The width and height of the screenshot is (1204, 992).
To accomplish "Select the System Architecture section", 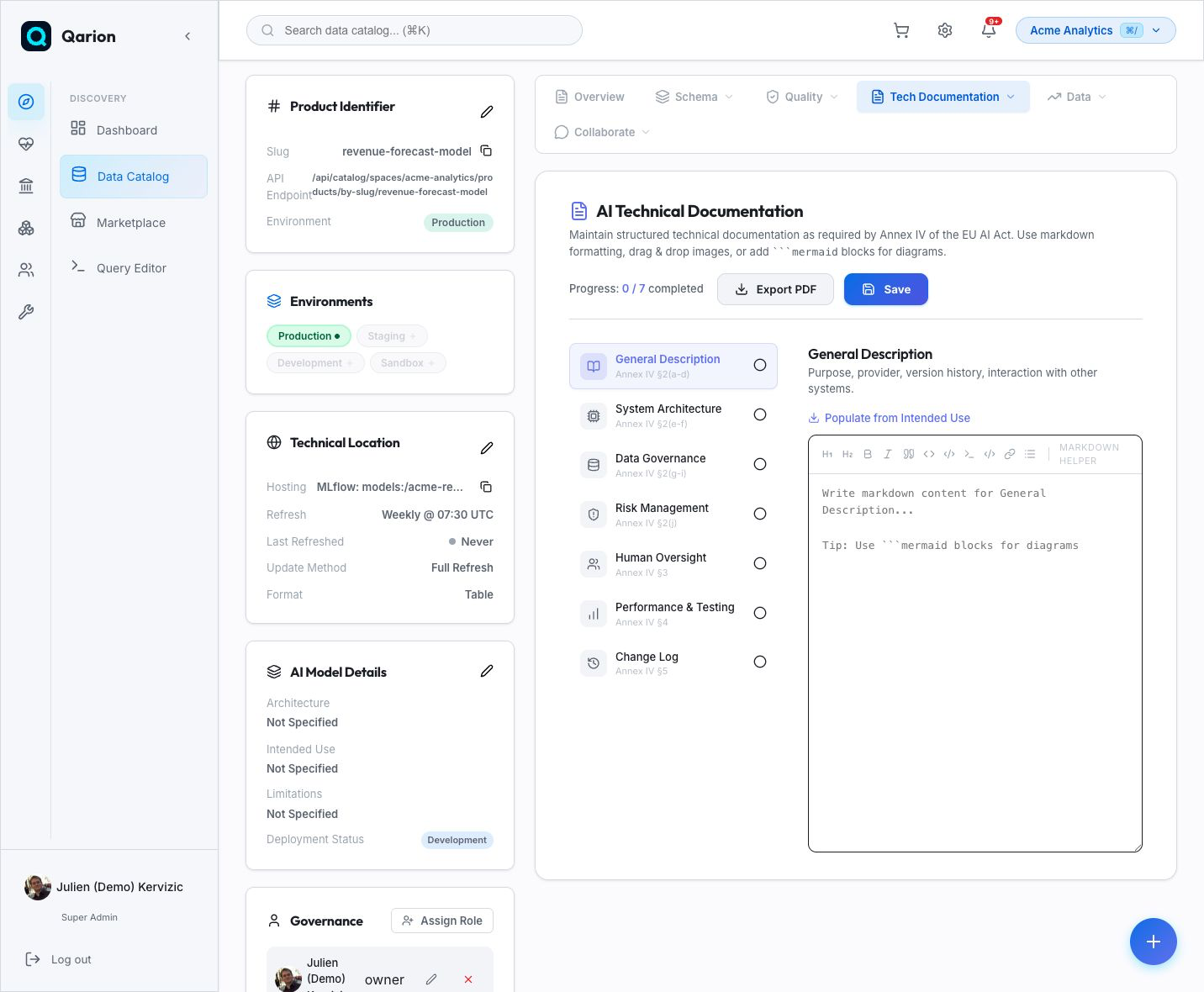I will coord(673,414).
